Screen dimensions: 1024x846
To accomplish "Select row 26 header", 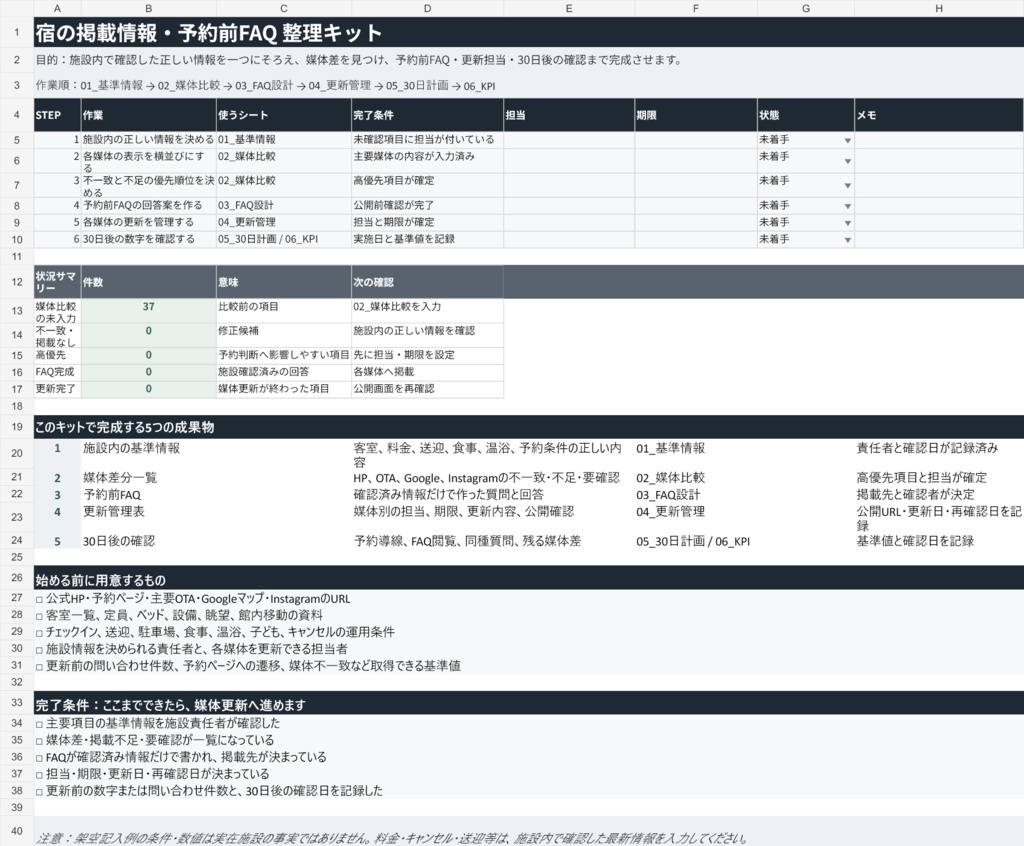I will coord(17,578).
